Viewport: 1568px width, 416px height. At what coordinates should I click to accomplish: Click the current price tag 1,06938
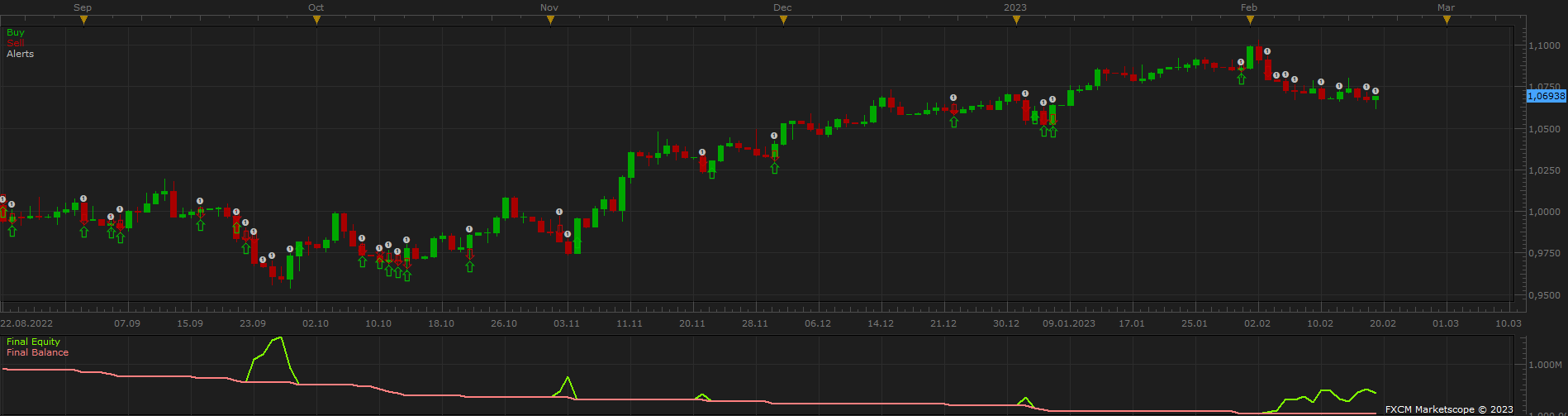(1546, 96)
